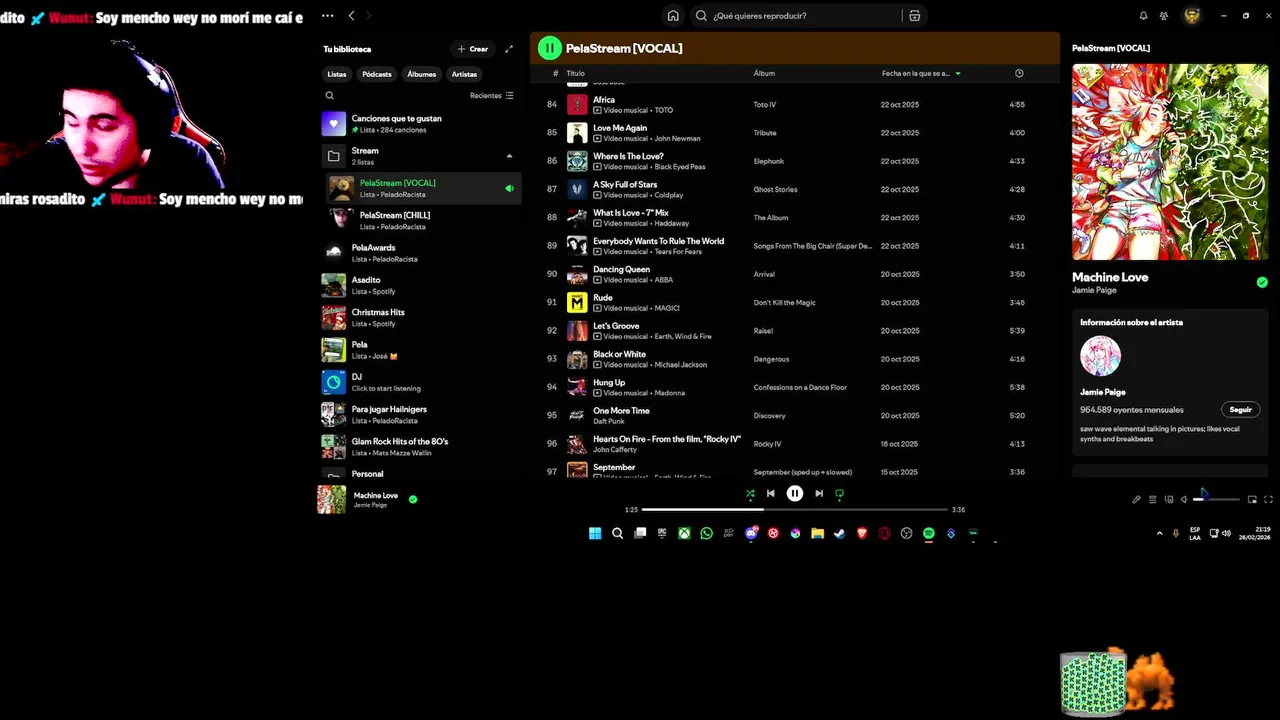Go back with the left arrow
Viewport: 1280px width, 720px height.
[351, 16]
